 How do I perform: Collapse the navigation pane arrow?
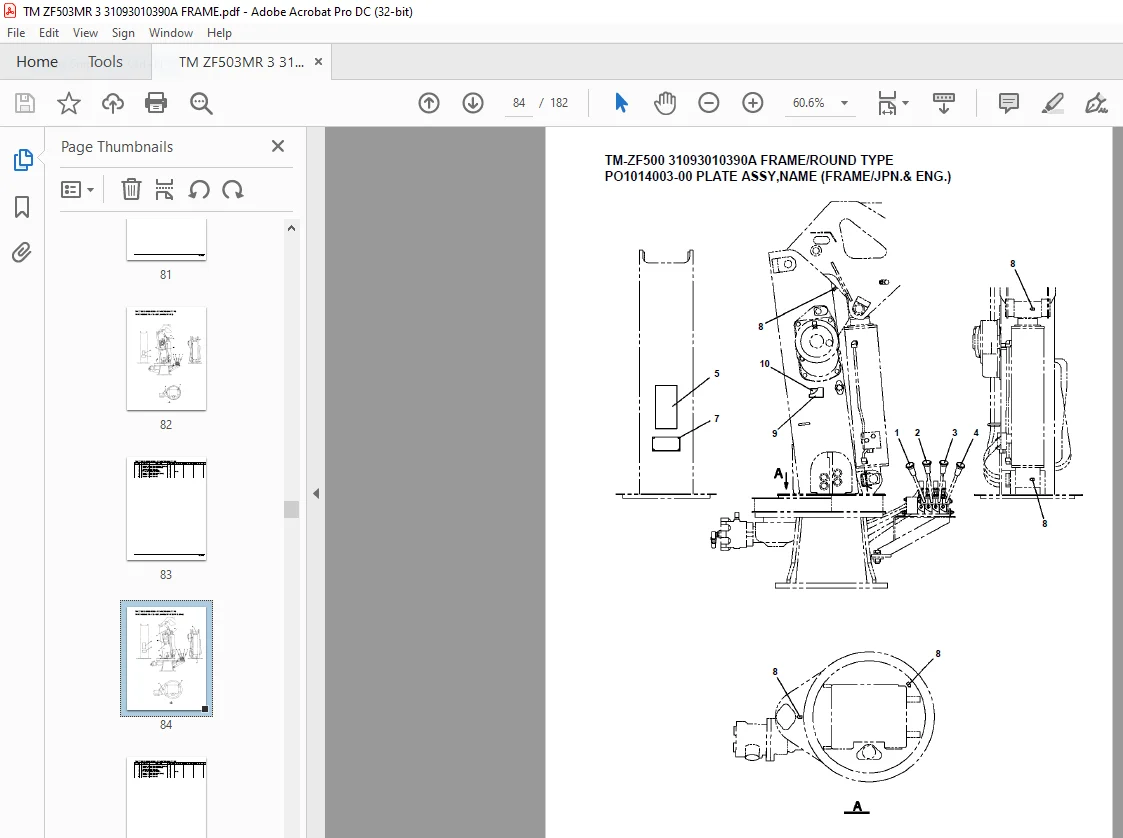(x=316, y=493)
